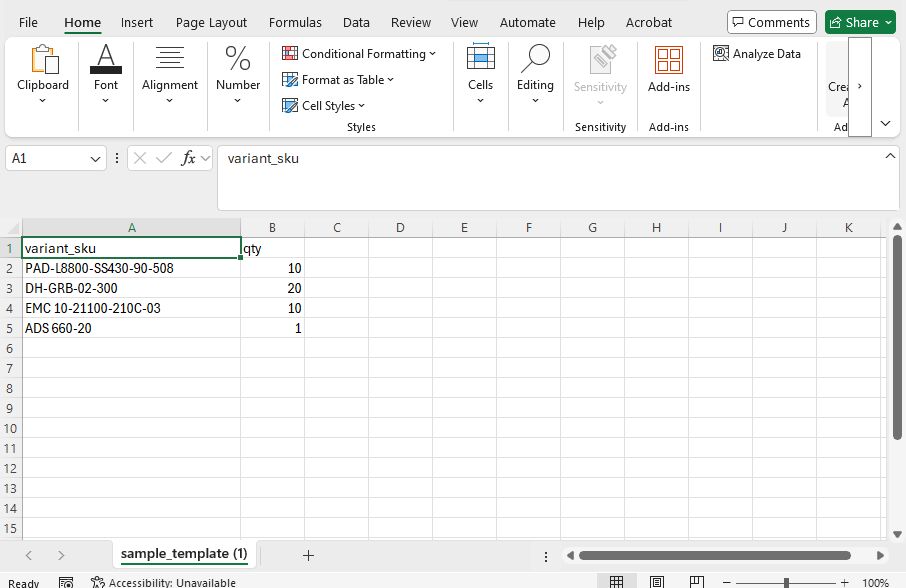906x588 pixels.
Task: Open the Add-ins button
Action: (669, 69)
